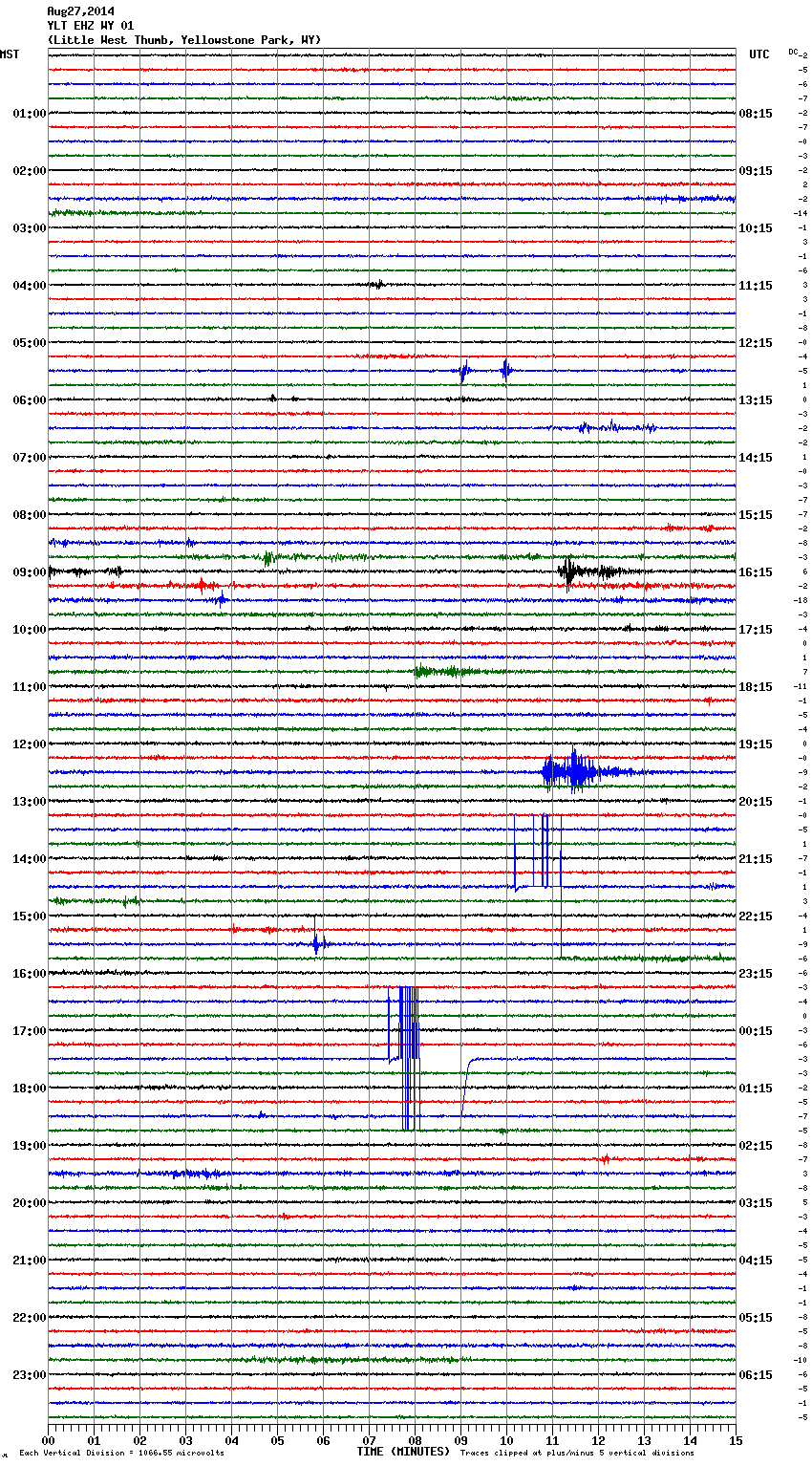This screenshot has width=812, height=1466.
Task: Select the 12:00 MST row label
Action: tap(29, 744)
